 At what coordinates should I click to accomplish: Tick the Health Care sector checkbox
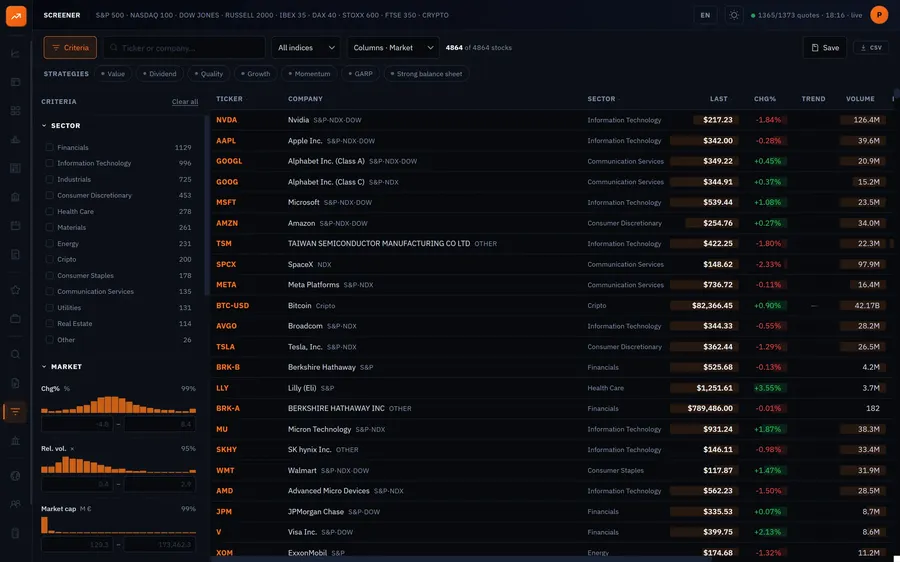(49, 211)
